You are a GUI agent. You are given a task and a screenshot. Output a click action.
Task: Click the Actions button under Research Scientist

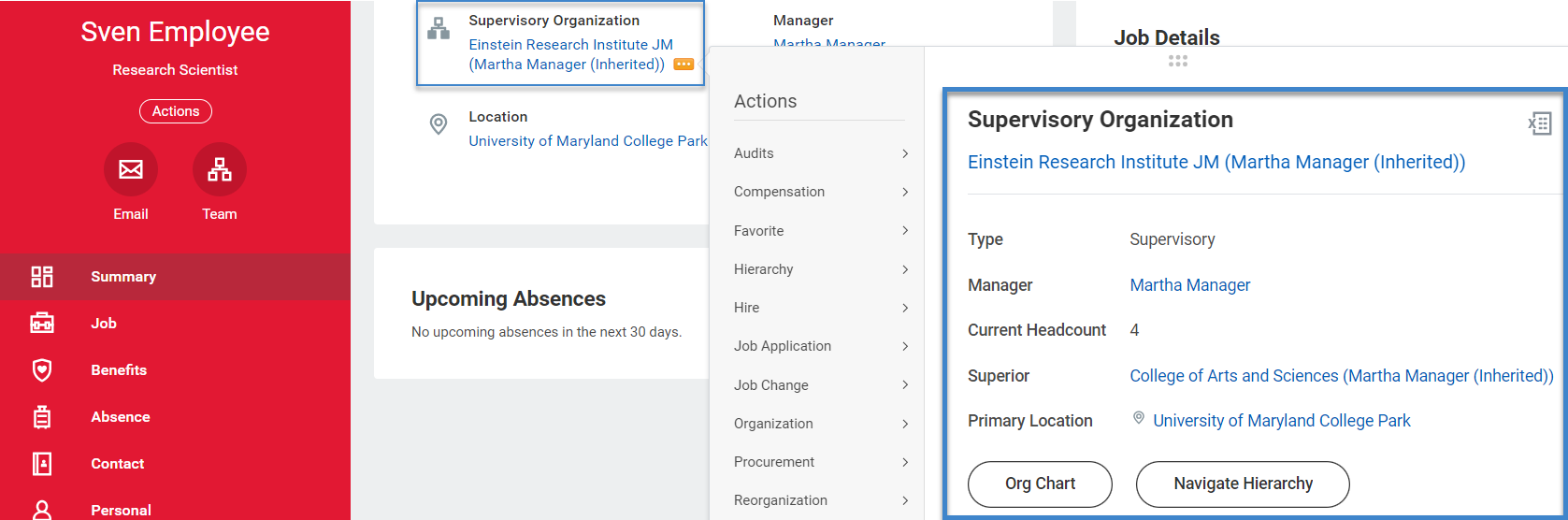pyautogui.click(x=176, y=111)
